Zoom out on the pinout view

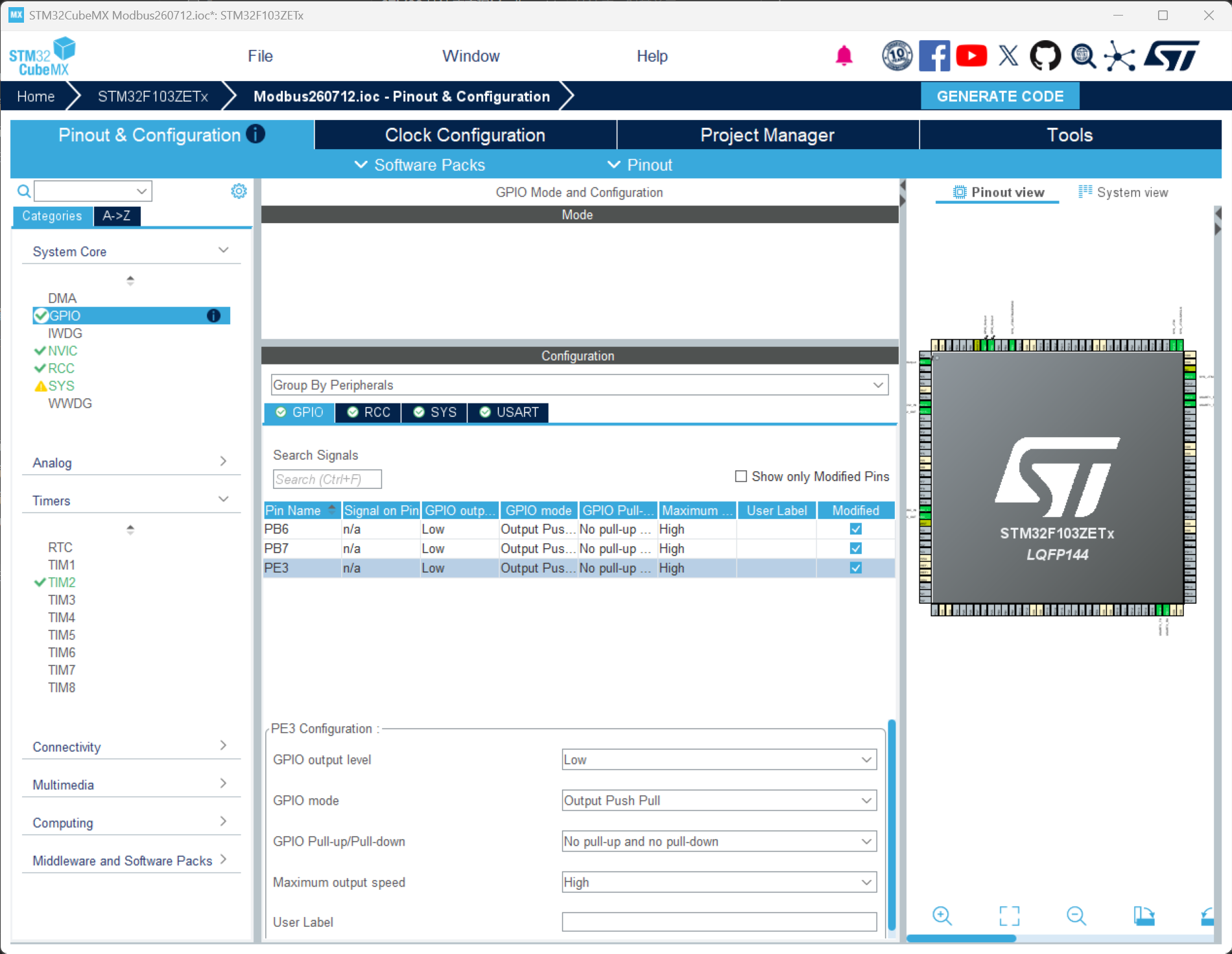point(1076,916)
